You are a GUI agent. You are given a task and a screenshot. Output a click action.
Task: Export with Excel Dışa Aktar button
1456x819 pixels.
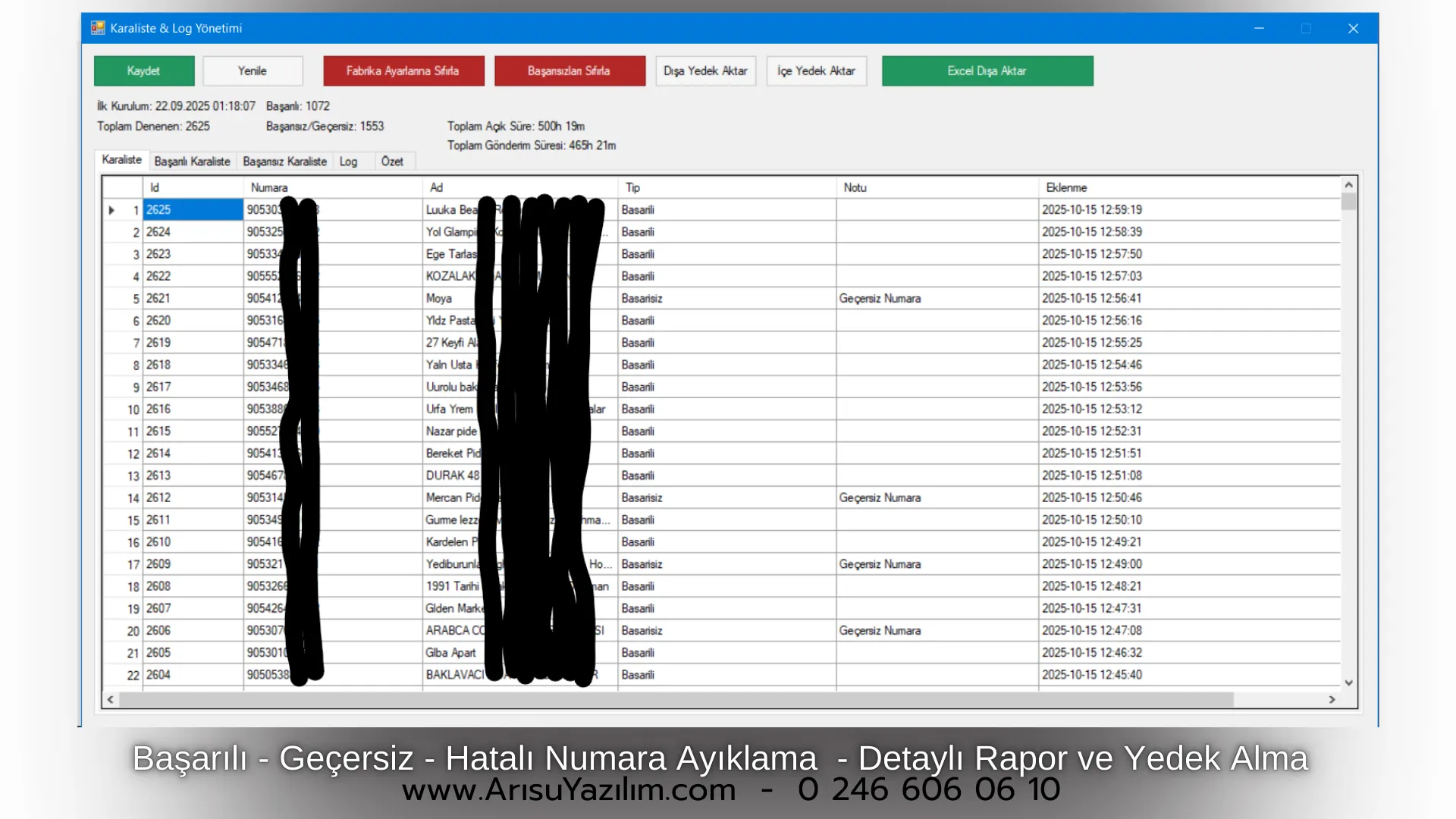tap(987, 71)
